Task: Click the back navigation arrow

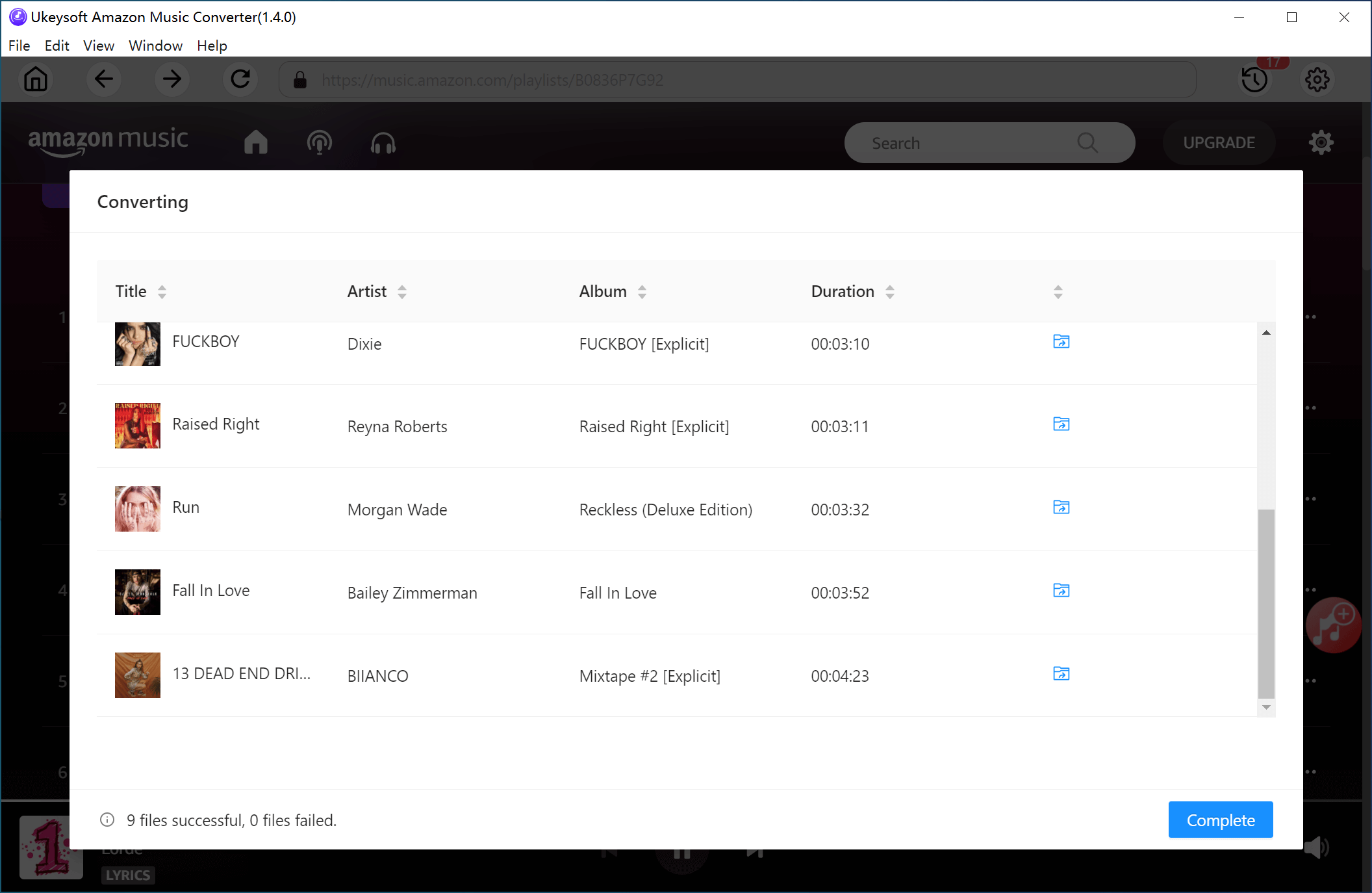Action: pyautogui.click(x=104, y=80)
